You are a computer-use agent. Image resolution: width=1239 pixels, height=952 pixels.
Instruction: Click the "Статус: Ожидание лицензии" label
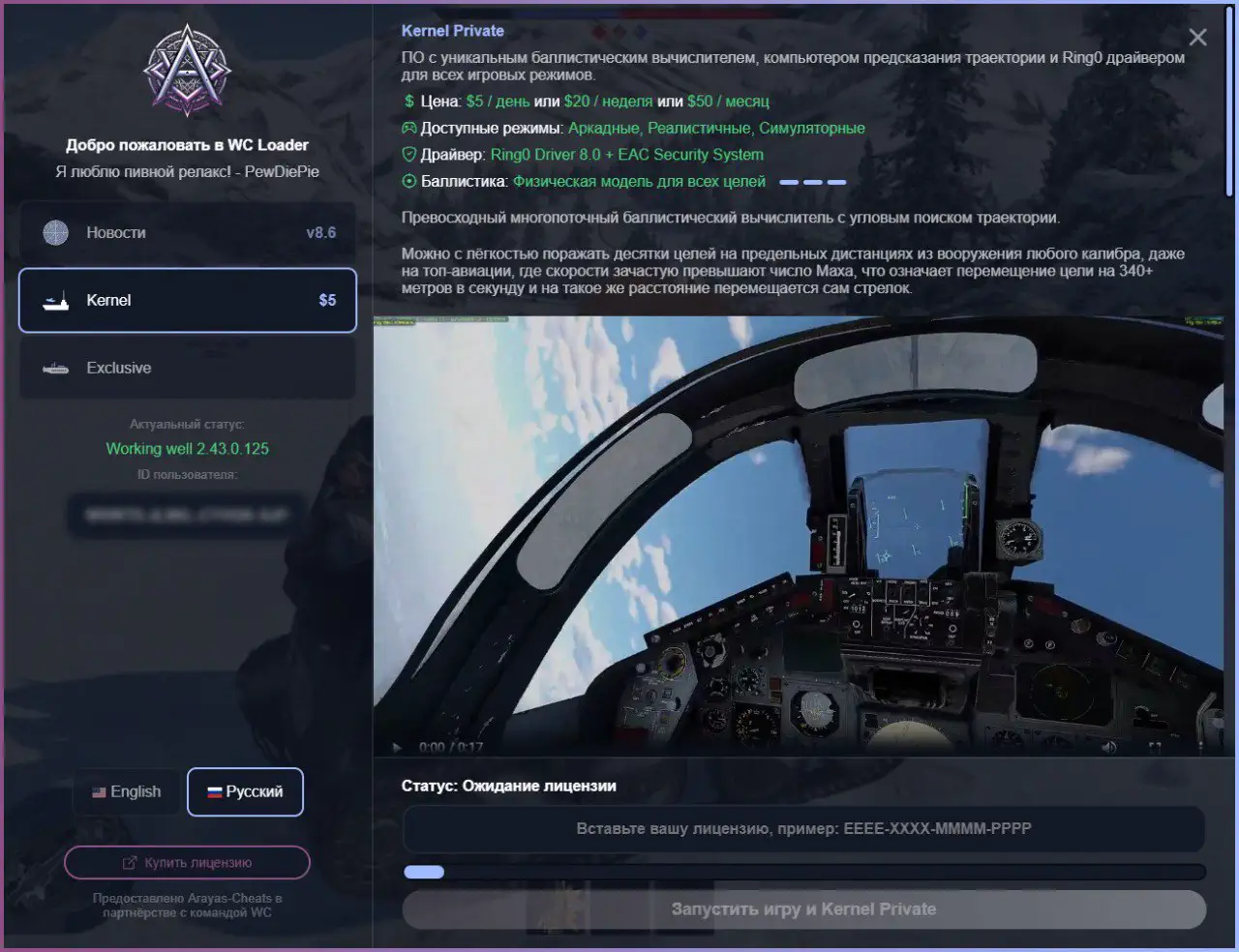tap(509, 786)
